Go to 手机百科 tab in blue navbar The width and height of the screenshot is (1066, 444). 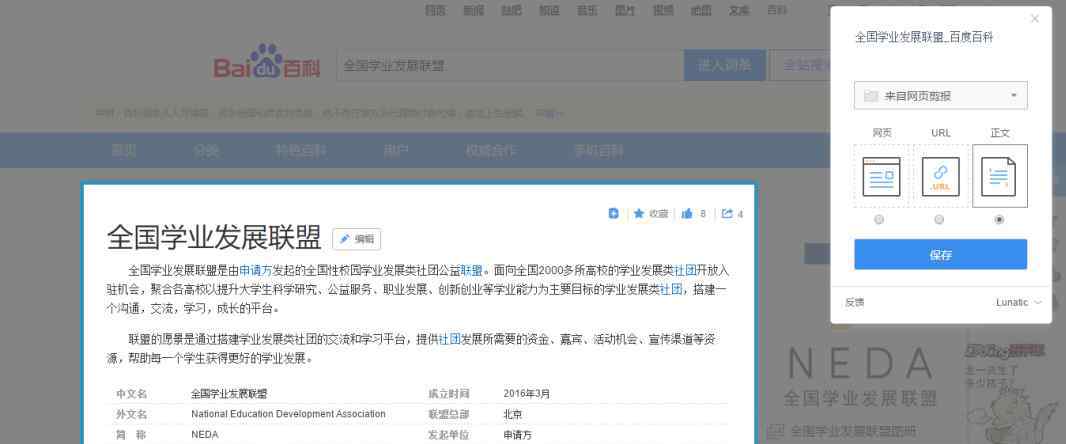(598, 150)
